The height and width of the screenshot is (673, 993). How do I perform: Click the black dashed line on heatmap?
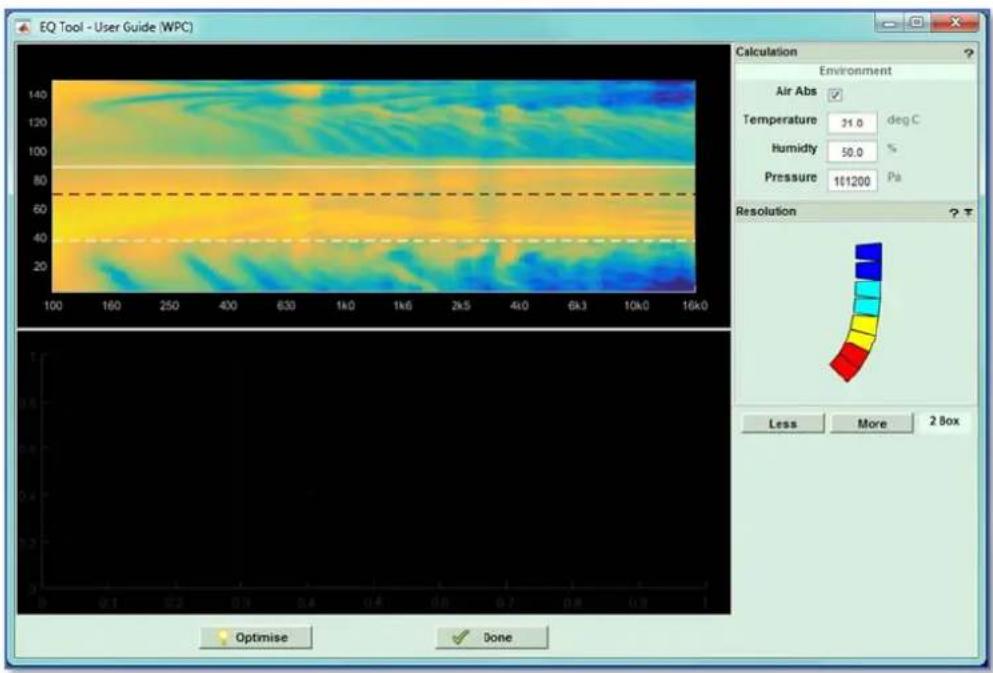374,194
